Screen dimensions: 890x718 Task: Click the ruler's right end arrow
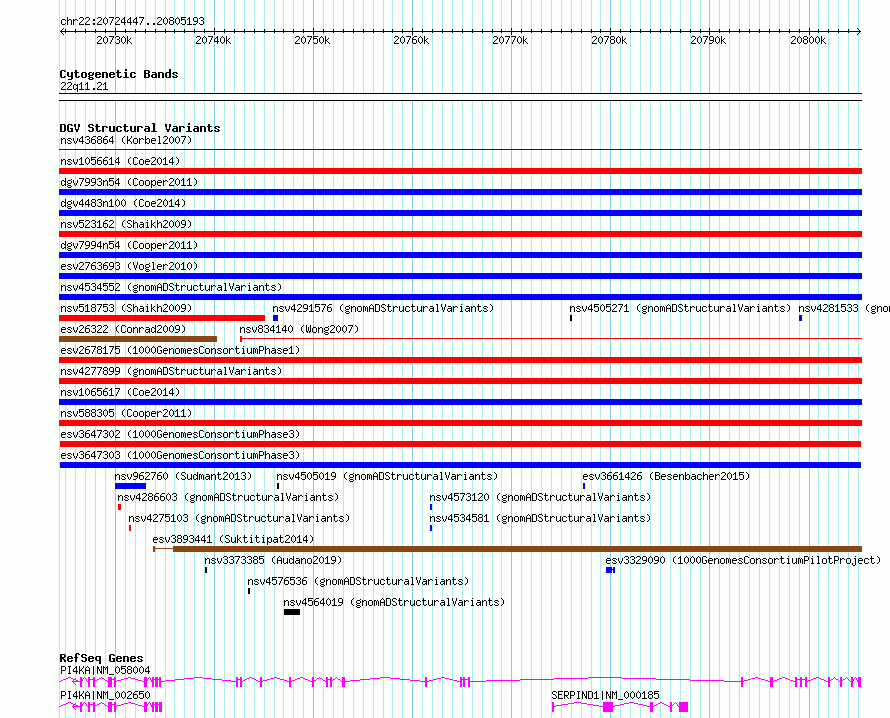pos(859,32)
